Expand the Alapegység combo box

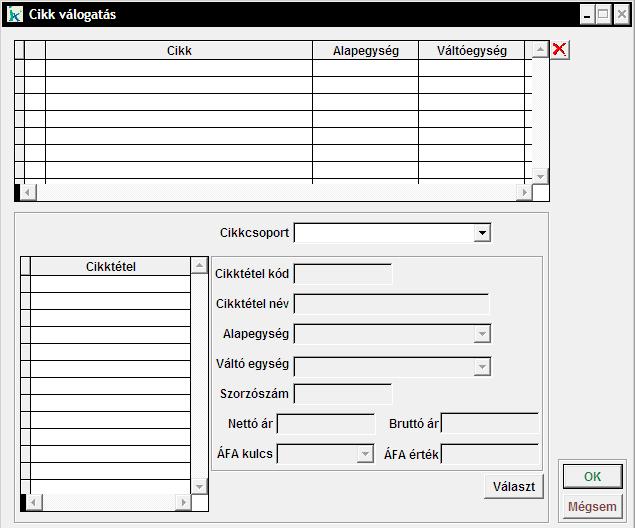[482, 334]
